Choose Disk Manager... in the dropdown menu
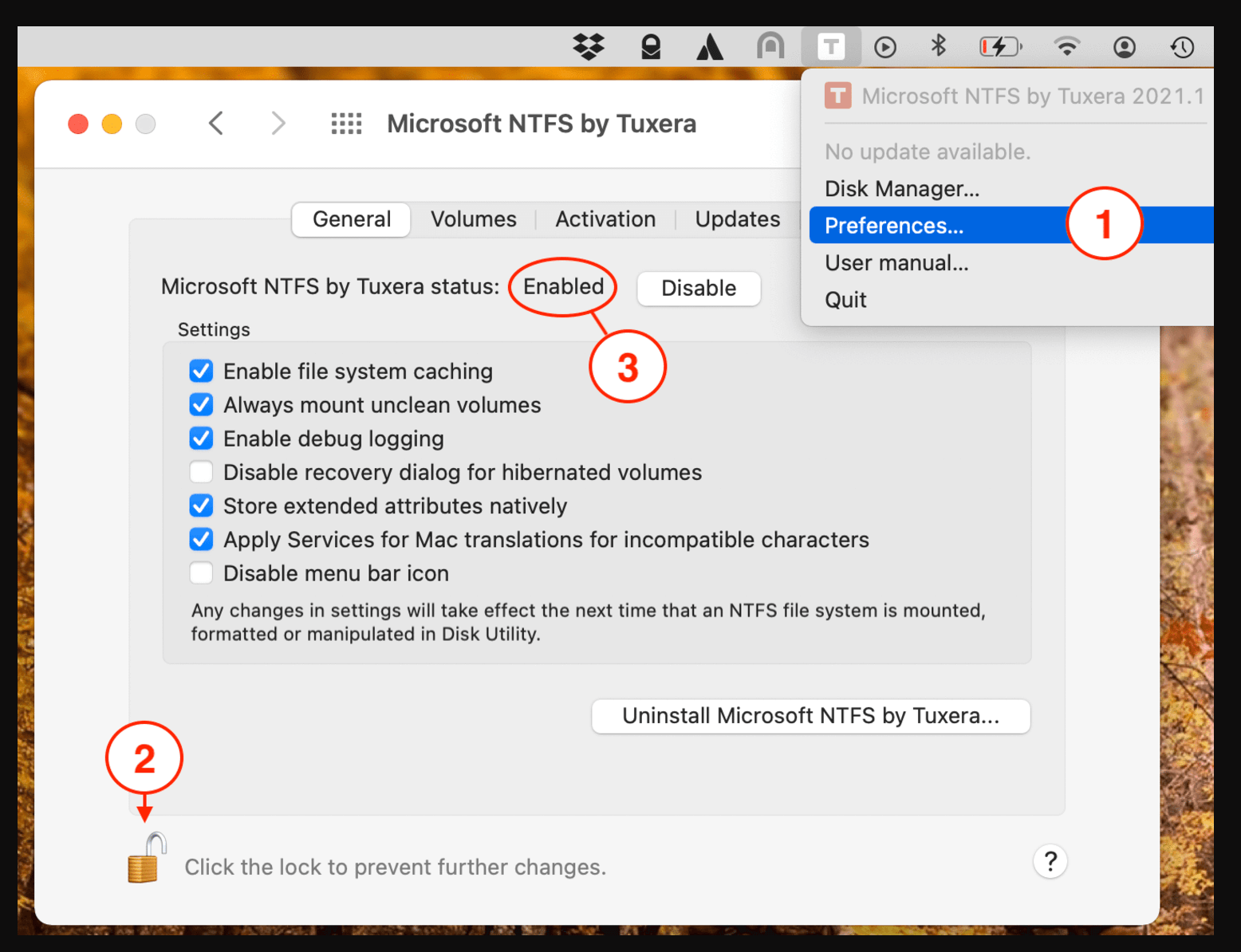The height and width of the screenshot is (952, 1241). tap(901, 189)
